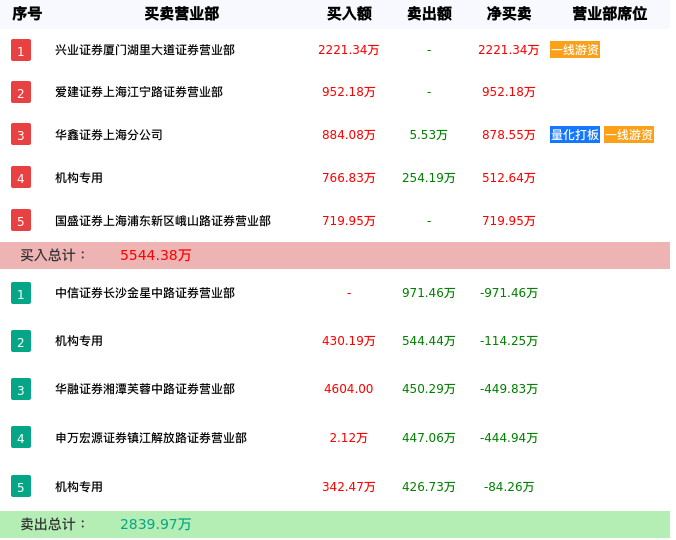Image resolution: width=676 pixels, height=540 pixels.
Task: Click the red rank badge 3
Action: [21, 134]
